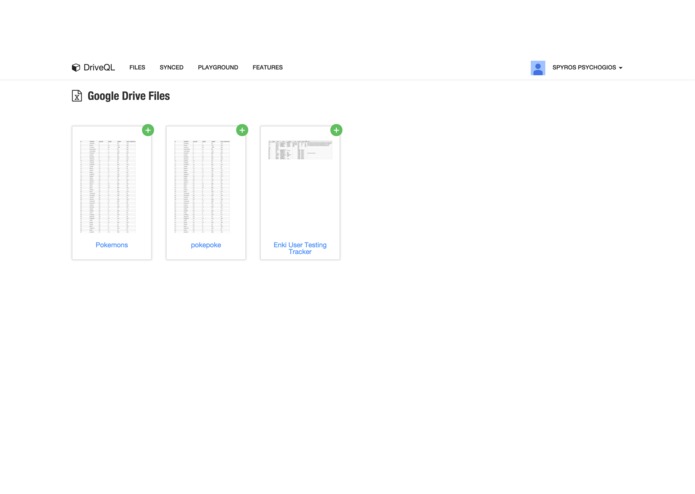Click the user avatar icon
695x494 pixels.
[538, 68]
